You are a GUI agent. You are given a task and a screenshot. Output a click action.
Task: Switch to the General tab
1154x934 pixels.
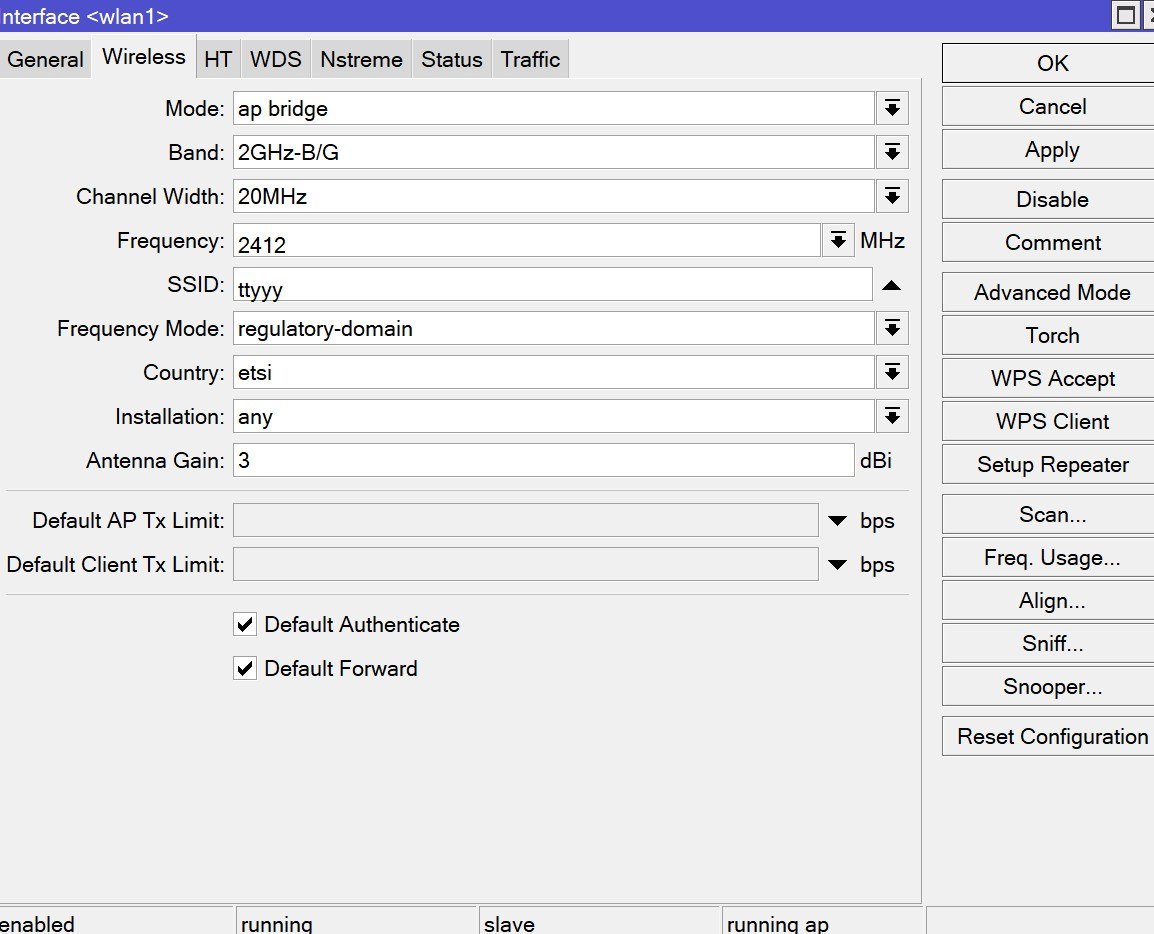point(45,59)
